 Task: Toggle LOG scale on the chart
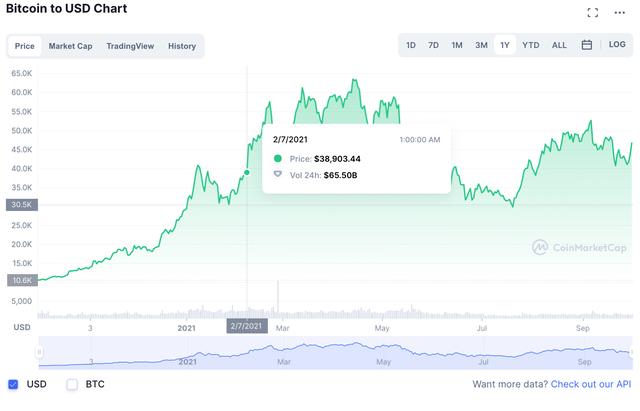[617, 45]
